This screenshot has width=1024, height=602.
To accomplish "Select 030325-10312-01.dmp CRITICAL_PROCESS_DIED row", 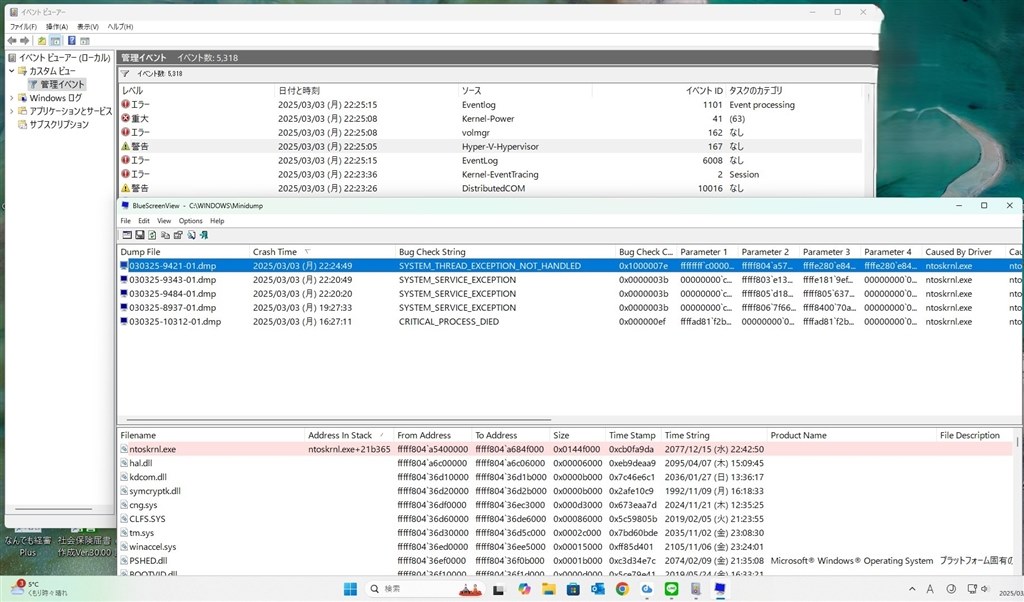I will click(568, 321).
